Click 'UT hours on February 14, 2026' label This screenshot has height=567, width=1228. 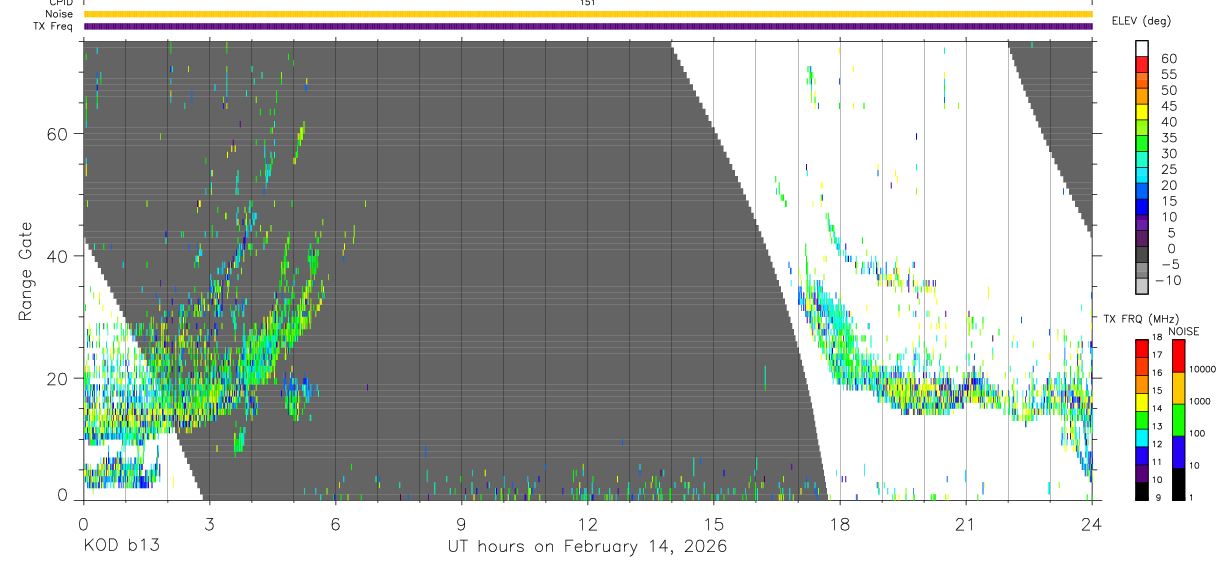coord(587,546)
